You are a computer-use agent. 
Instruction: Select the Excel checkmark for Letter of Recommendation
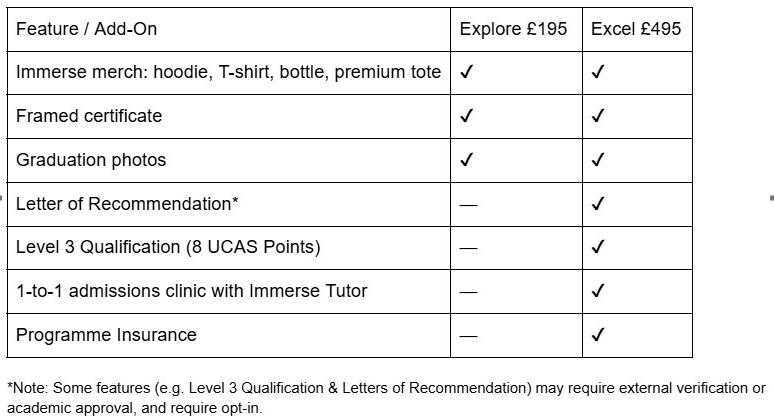[598, 205]
